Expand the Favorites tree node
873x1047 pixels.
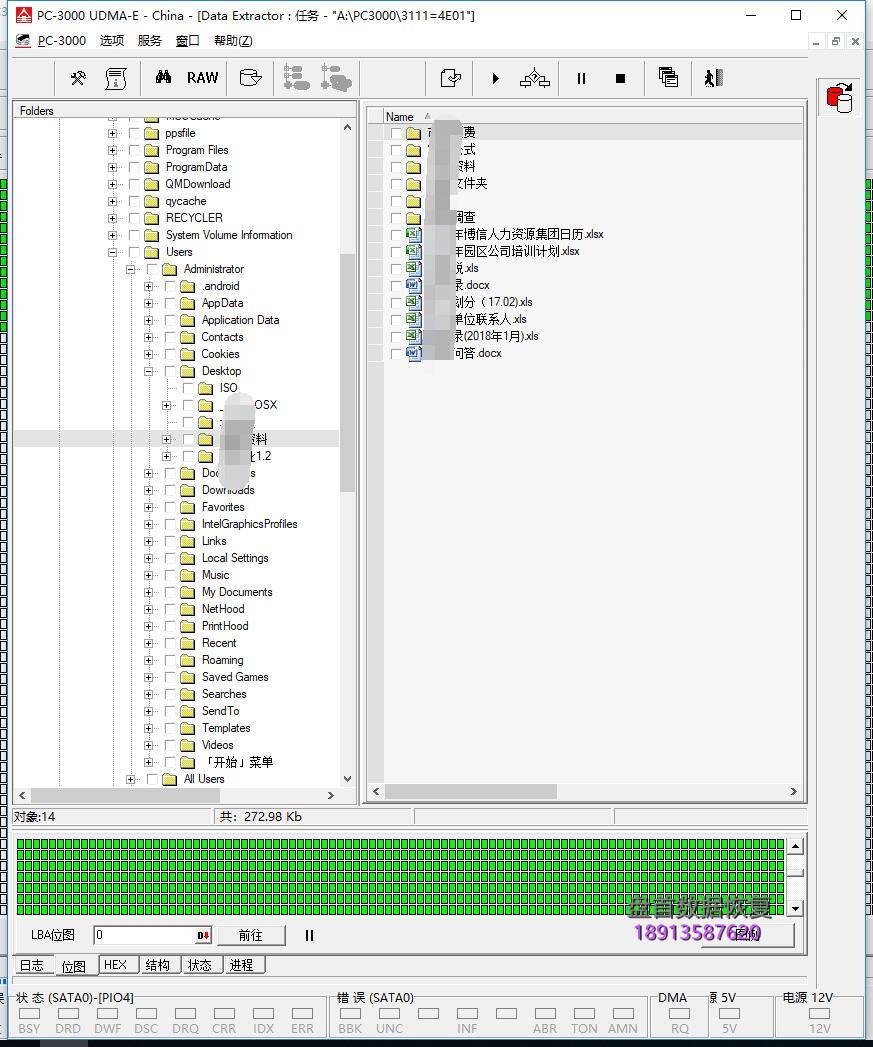tap(148, 507)
